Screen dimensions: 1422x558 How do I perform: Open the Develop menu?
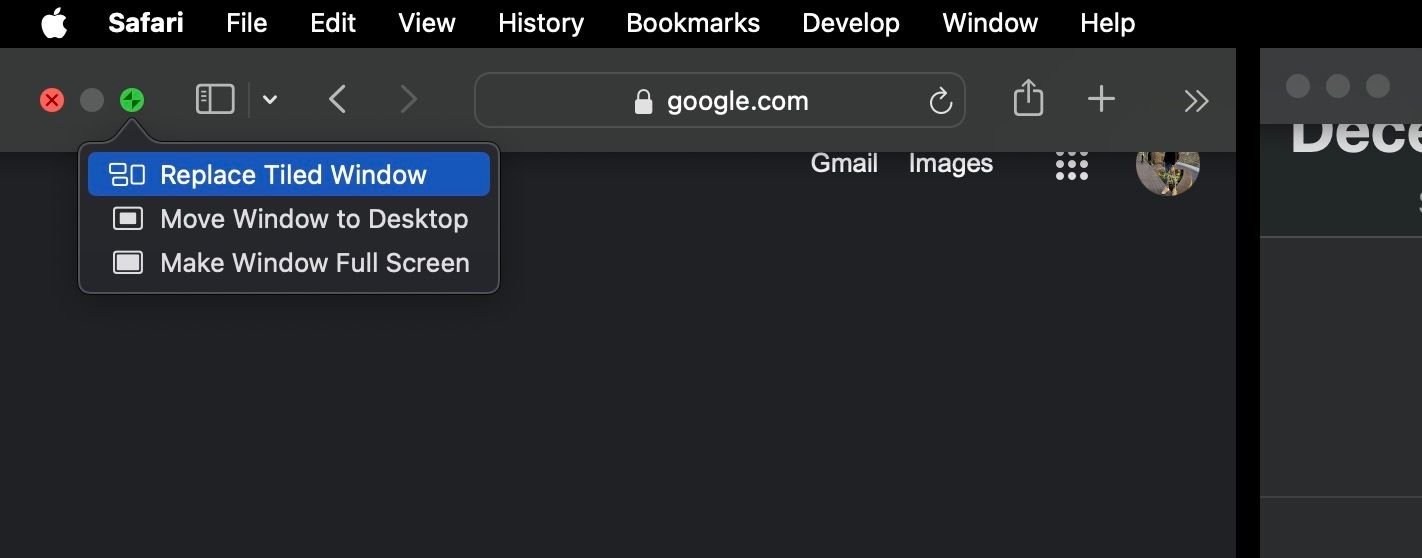click(850, 23)
